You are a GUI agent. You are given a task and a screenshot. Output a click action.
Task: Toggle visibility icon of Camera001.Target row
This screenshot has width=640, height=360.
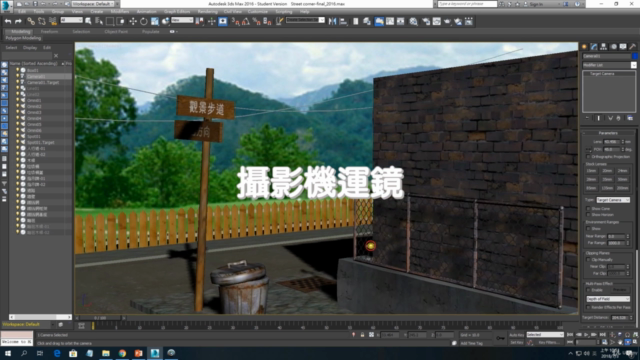tap(18, 82)
